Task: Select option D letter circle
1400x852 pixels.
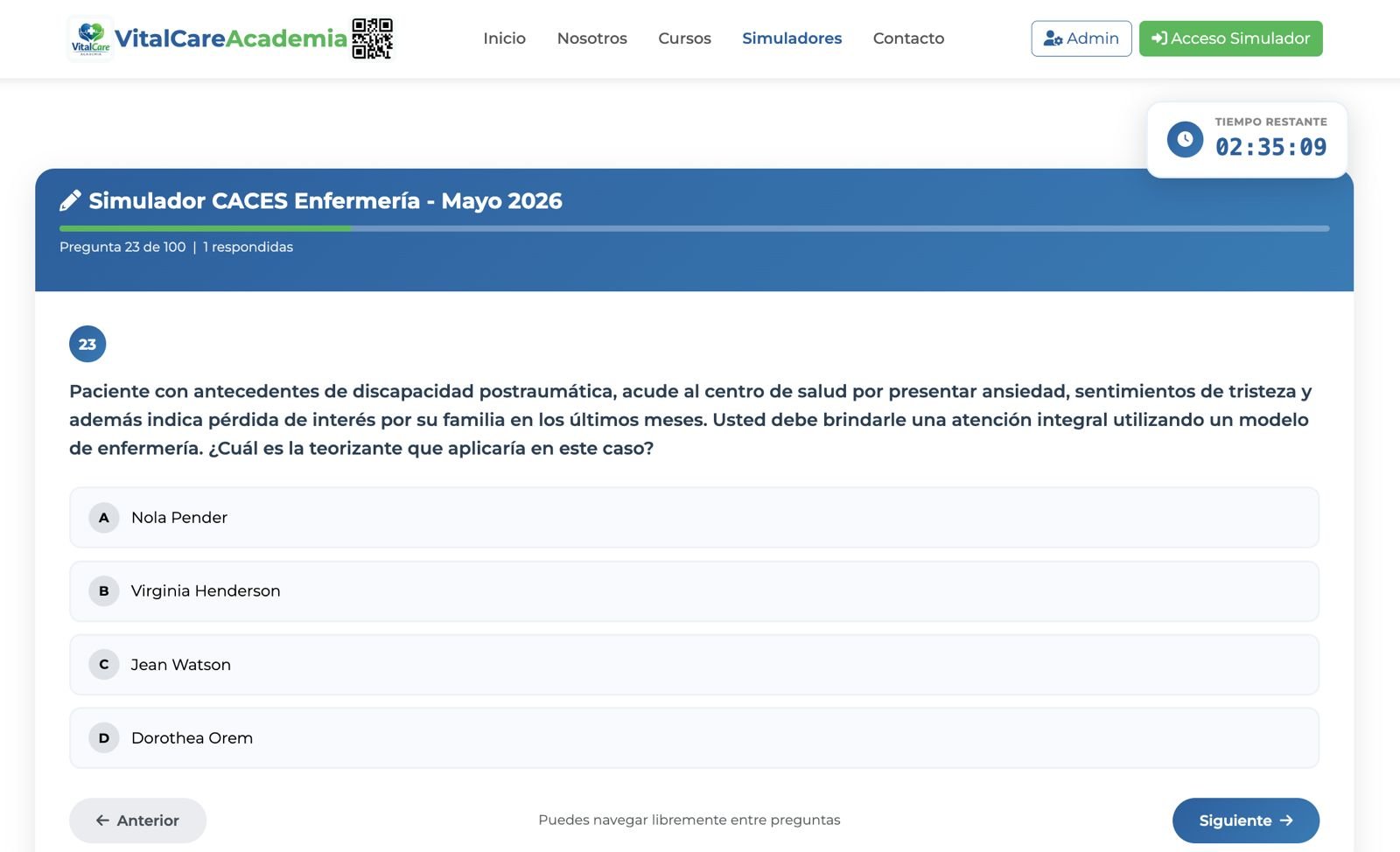Action: (x=103, y=738)
